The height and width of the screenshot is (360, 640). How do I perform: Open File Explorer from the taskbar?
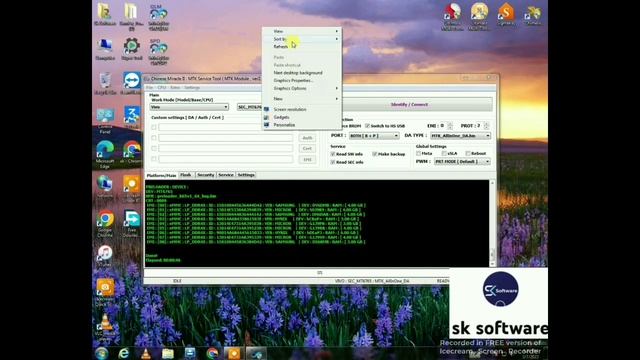pos(167,353)
